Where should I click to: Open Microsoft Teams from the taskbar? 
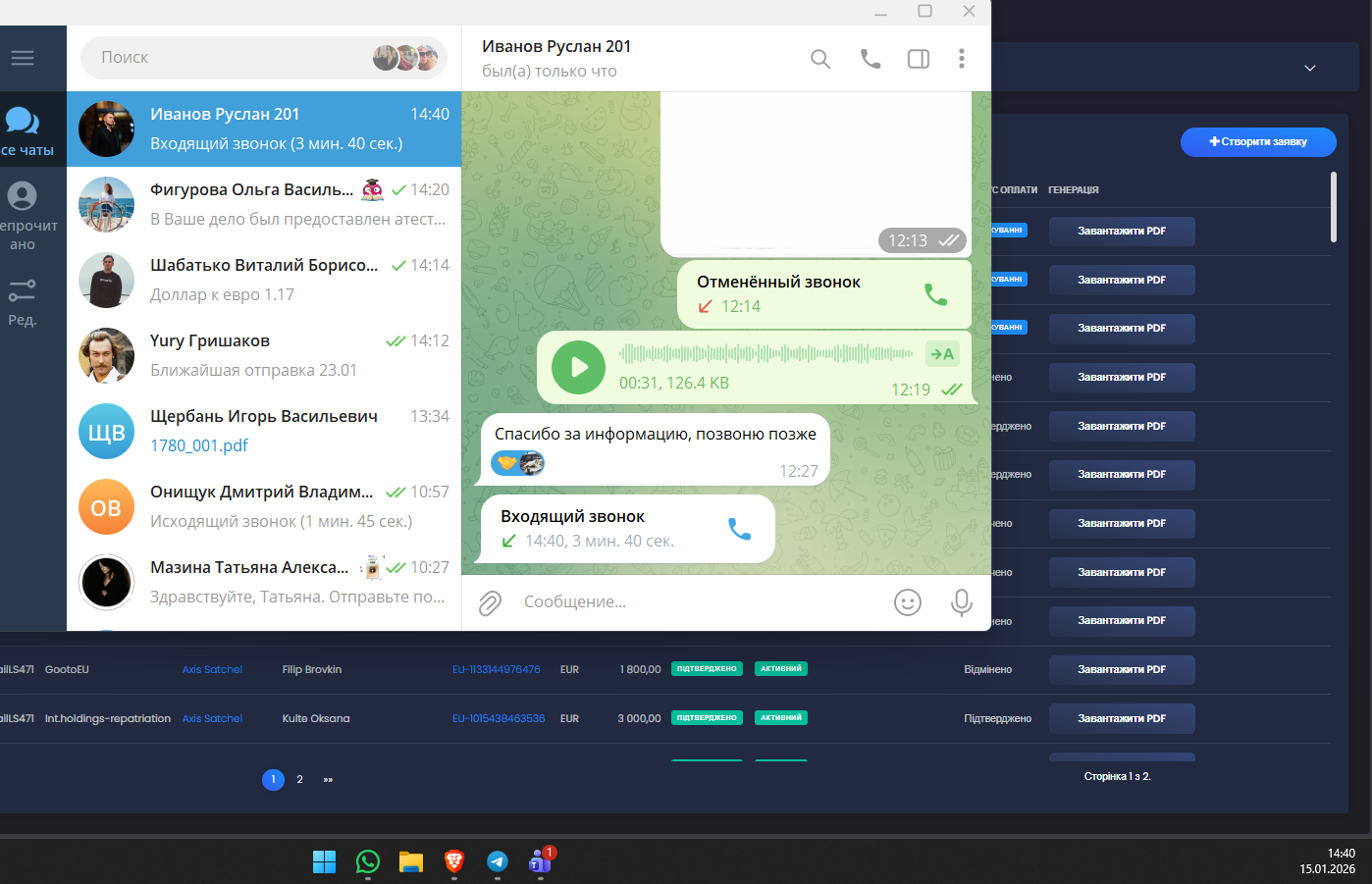click(541, 862)
